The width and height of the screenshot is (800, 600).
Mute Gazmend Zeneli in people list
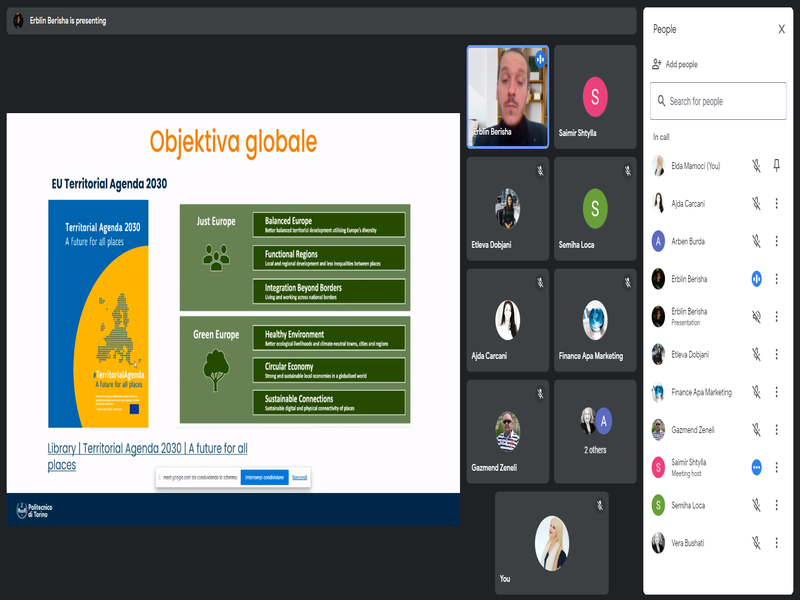pos(756,430)
